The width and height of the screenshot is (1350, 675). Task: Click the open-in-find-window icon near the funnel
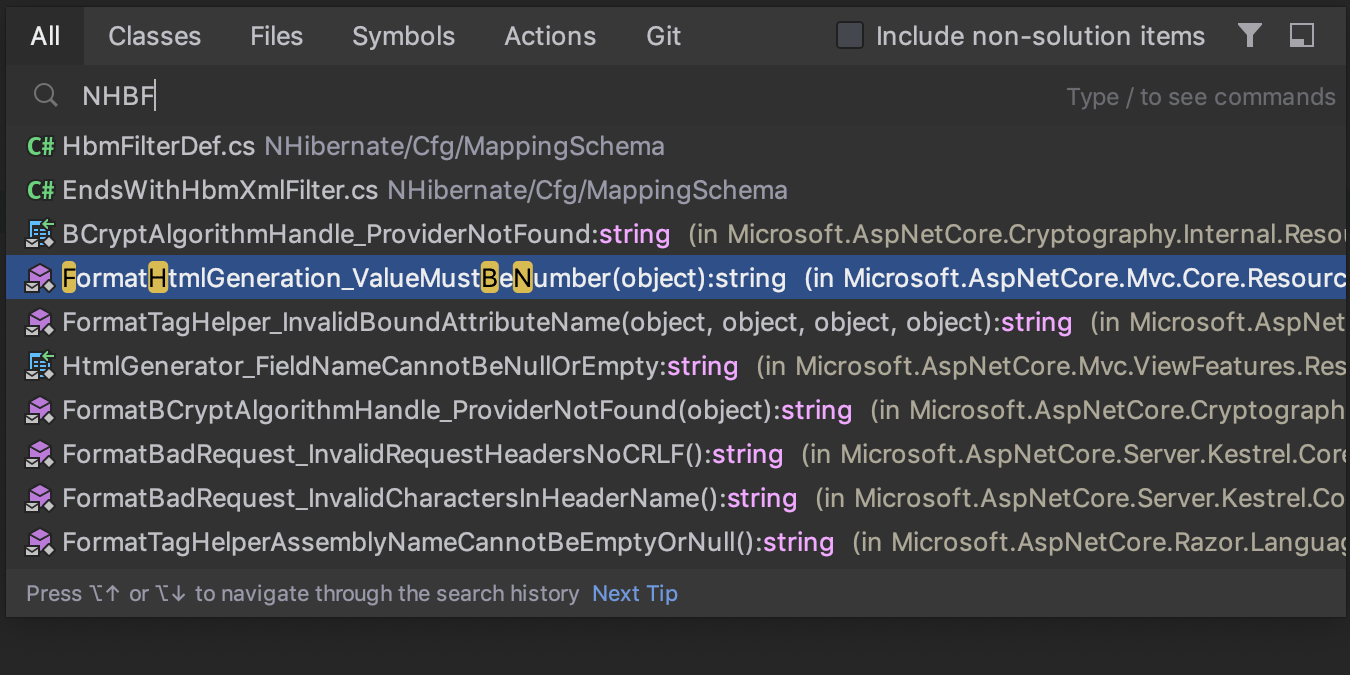click(1301, 35)
